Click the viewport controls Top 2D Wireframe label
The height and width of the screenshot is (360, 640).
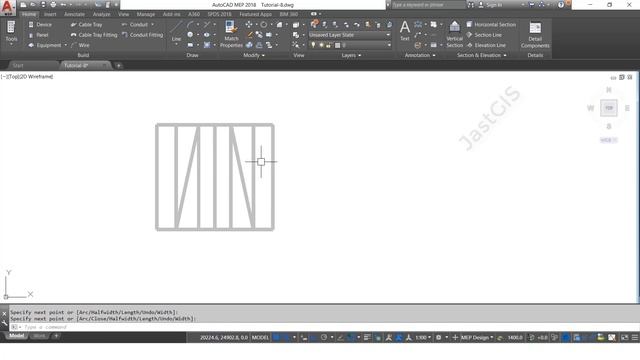click(27, 76)
